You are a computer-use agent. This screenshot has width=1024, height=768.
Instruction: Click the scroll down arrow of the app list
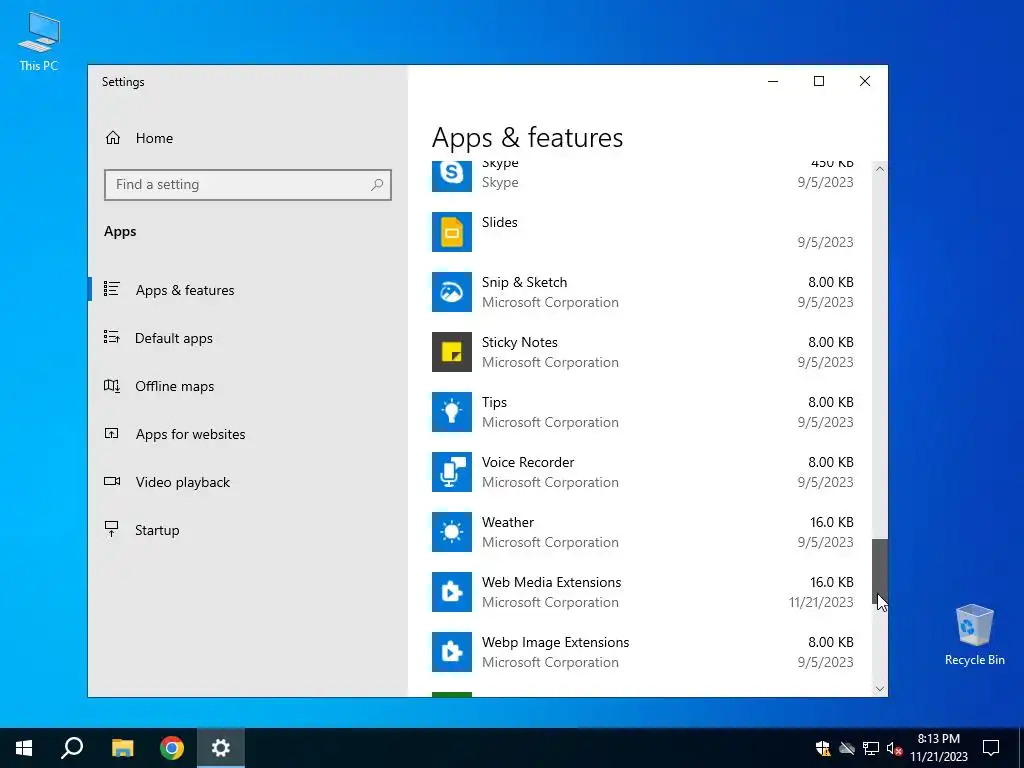(880, 689)
